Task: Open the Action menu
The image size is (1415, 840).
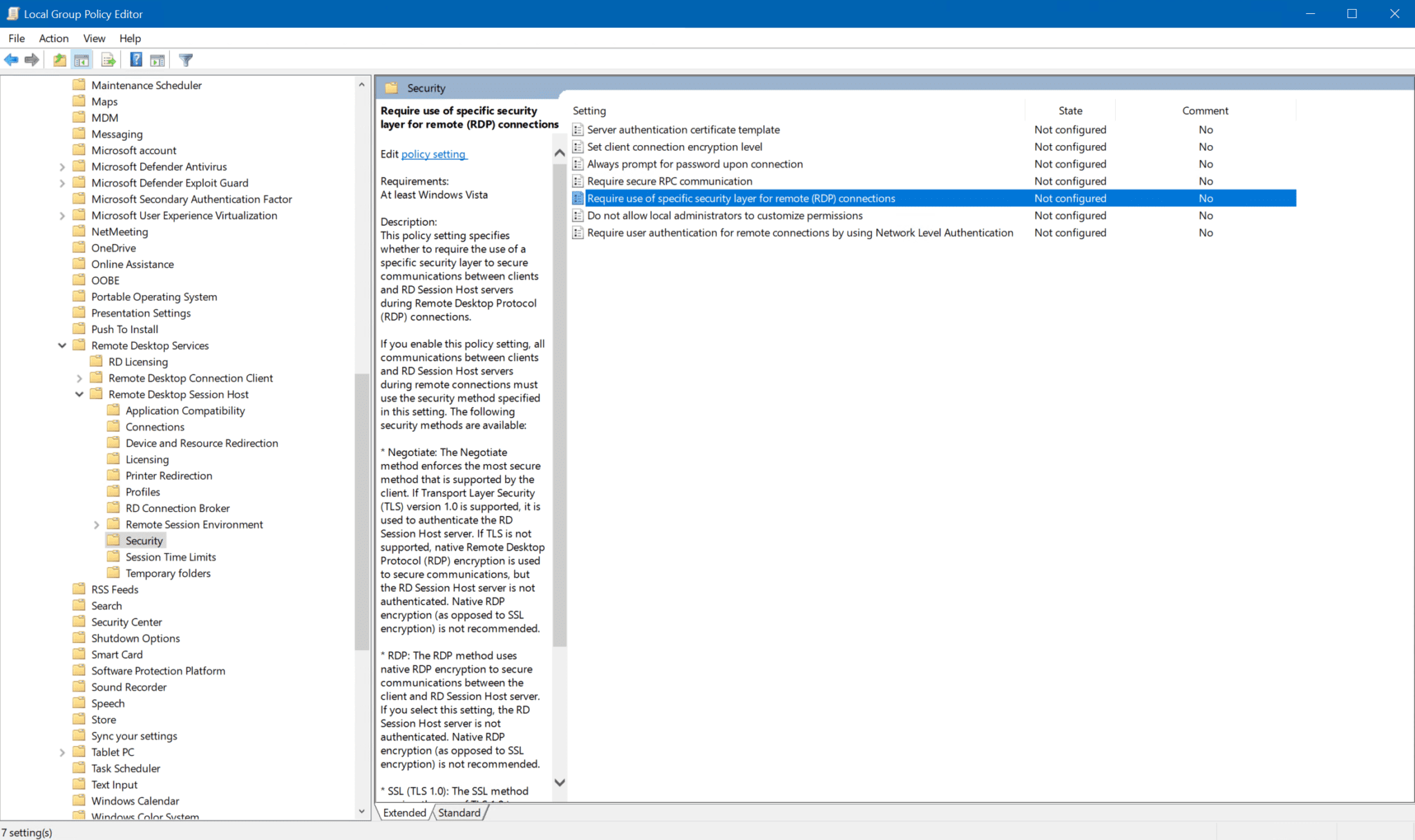Action: tap(53, 38)
